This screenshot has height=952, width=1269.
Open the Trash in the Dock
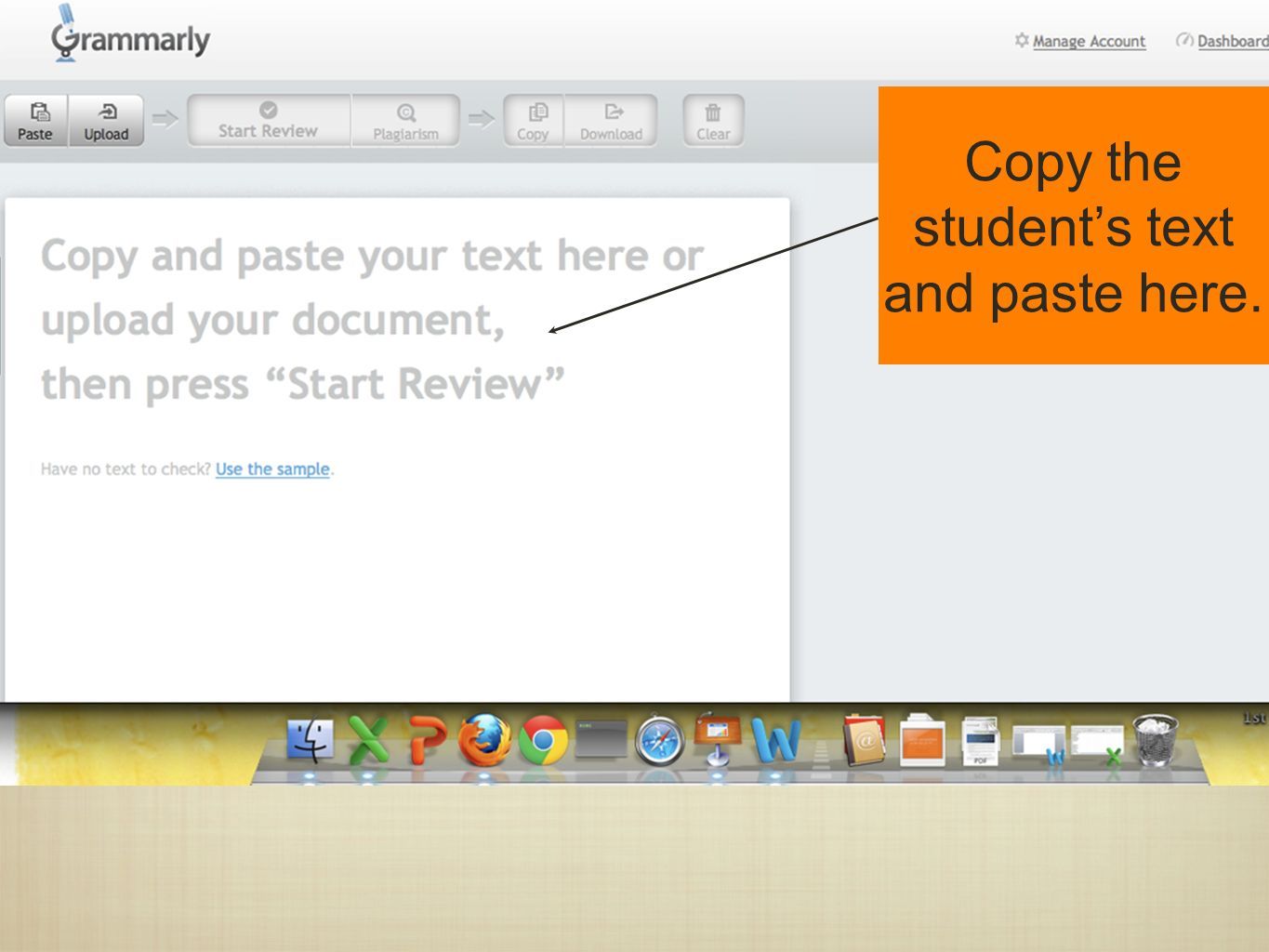[x=1155, y=741]
